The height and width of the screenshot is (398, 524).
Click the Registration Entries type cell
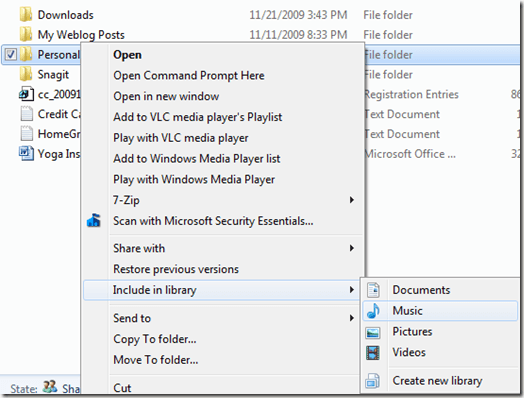tap(411, 94)
